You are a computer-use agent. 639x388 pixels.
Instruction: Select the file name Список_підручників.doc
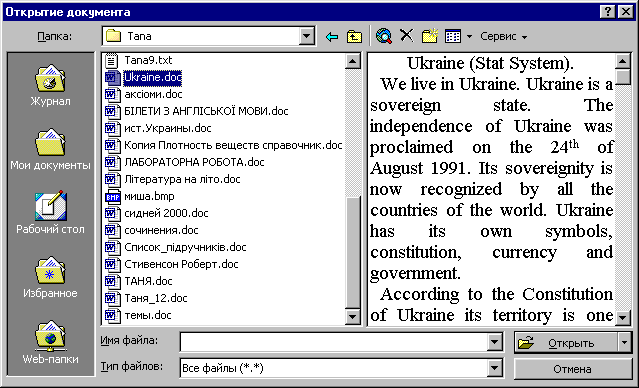click(185, 247)
